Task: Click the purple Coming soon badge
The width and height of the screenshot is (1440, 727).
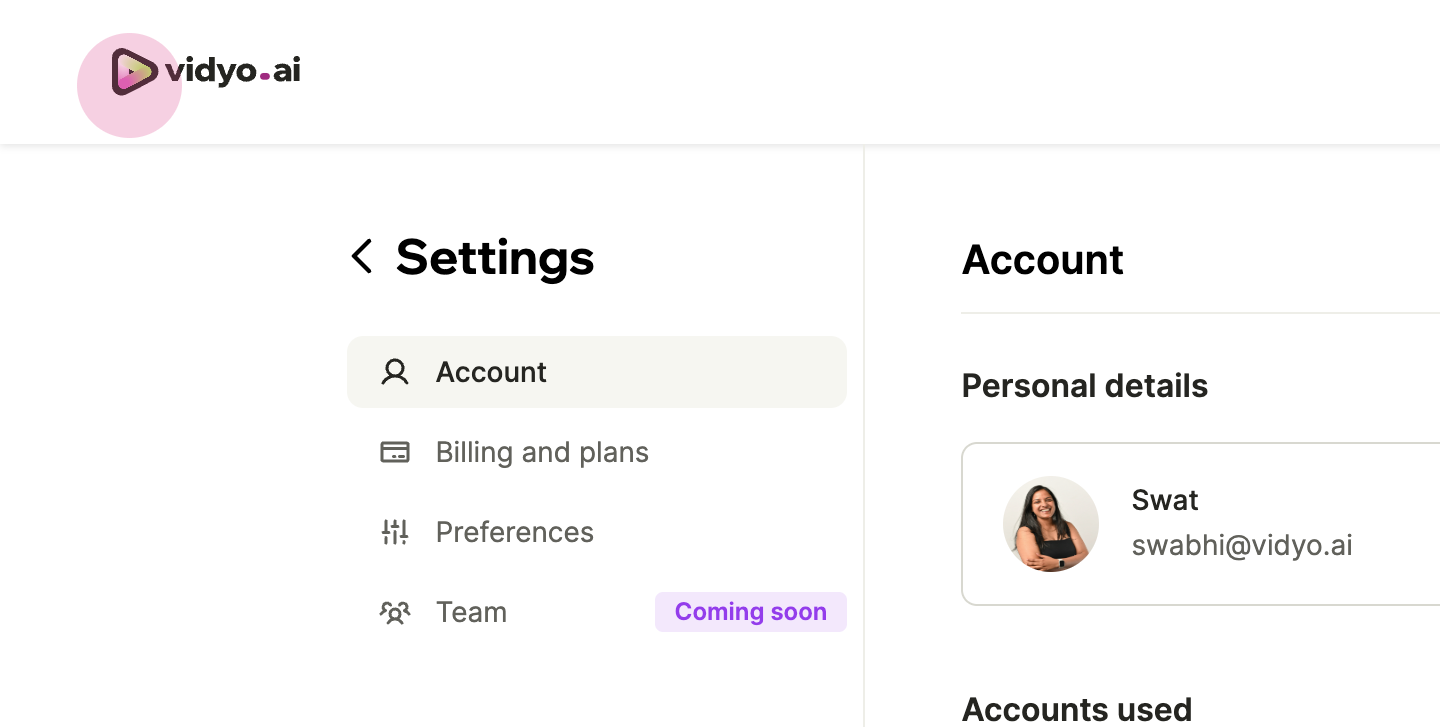Action: pos(751,612)
